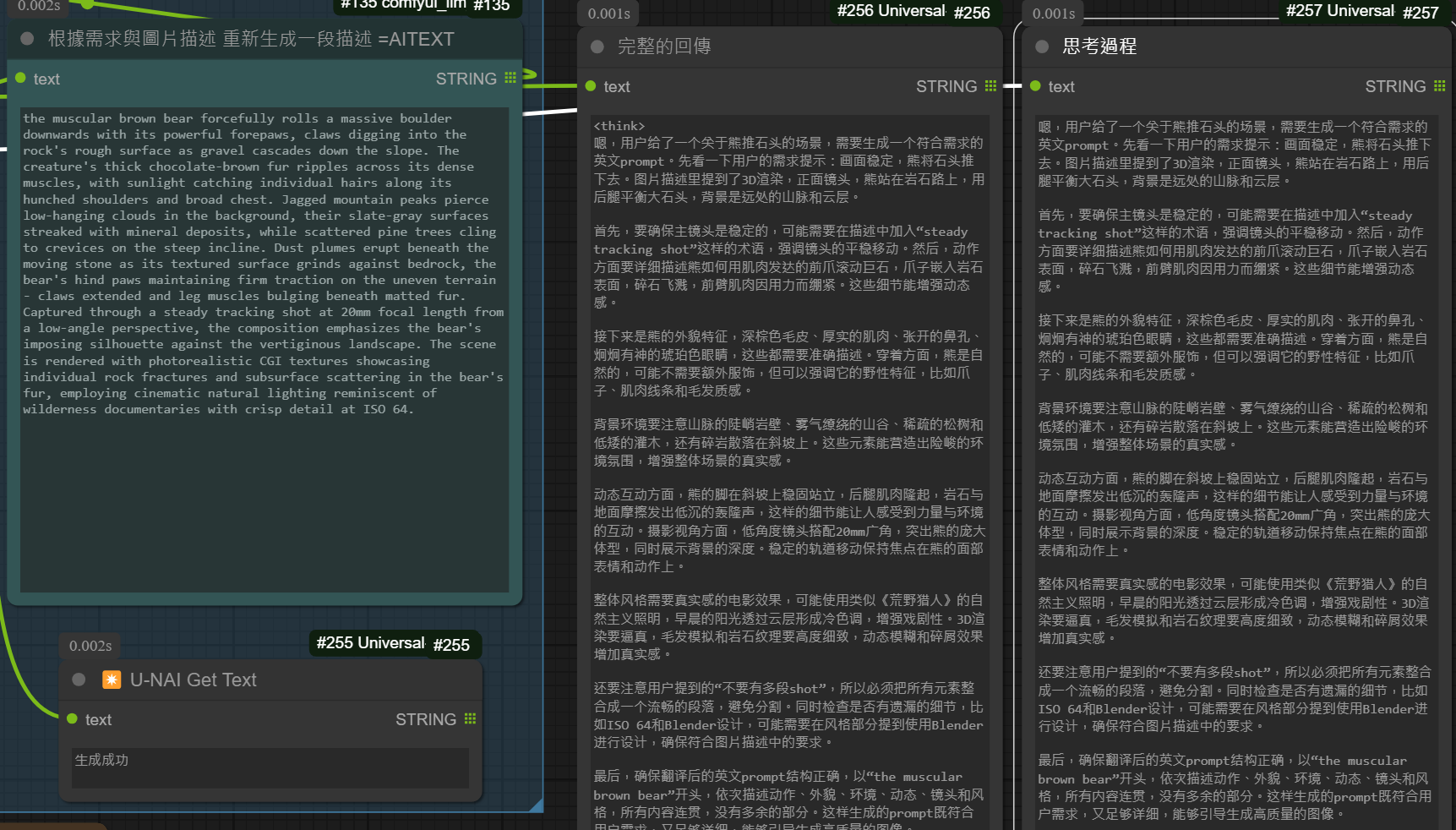Screen dimensions: 1456x830
Task: Click the 0.002s timing label on node #255
Action: 90,646
